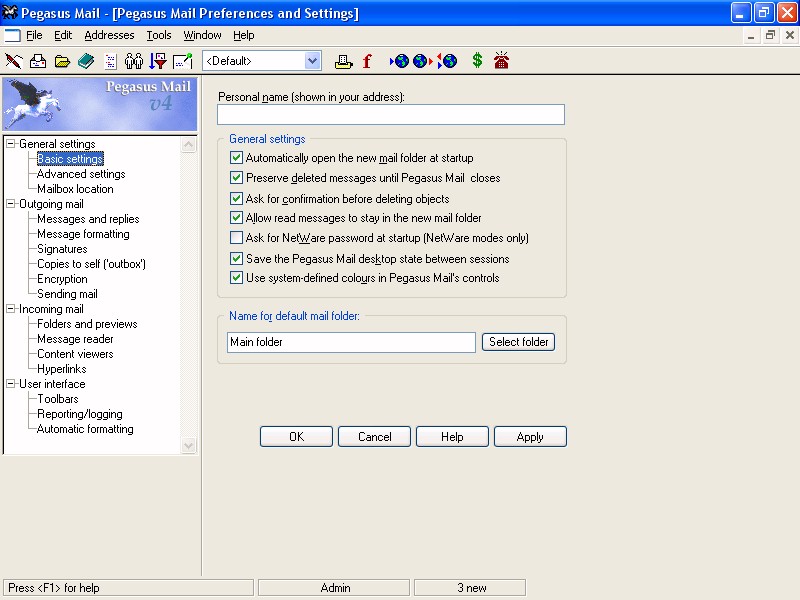Click the Pegasus Mail title bar icon
Viewport: 800px width, 600px height.
click(x=10, y=12)
